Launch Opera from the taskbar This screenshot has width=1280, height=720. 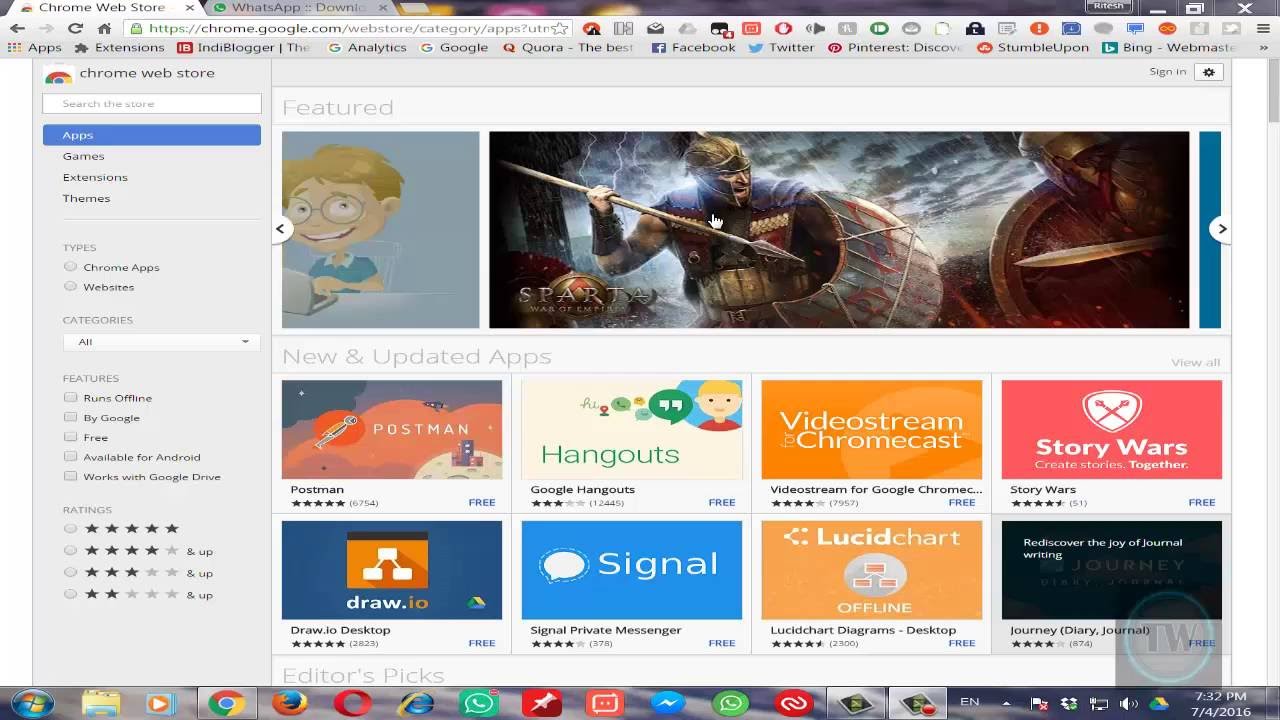click(353, 704)
